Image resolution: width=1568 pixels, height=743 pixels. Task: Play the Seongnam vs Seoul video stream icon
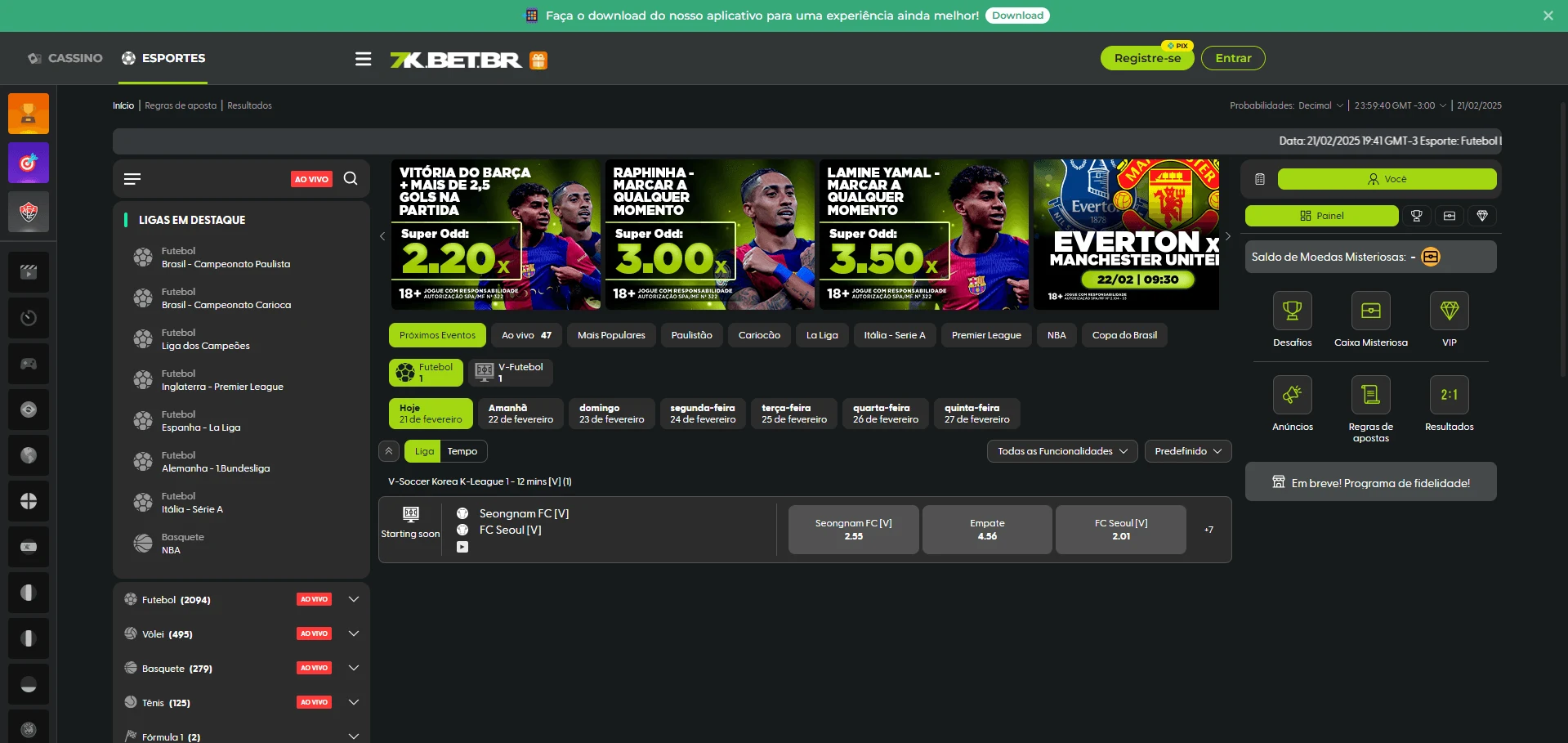point(462,547)
